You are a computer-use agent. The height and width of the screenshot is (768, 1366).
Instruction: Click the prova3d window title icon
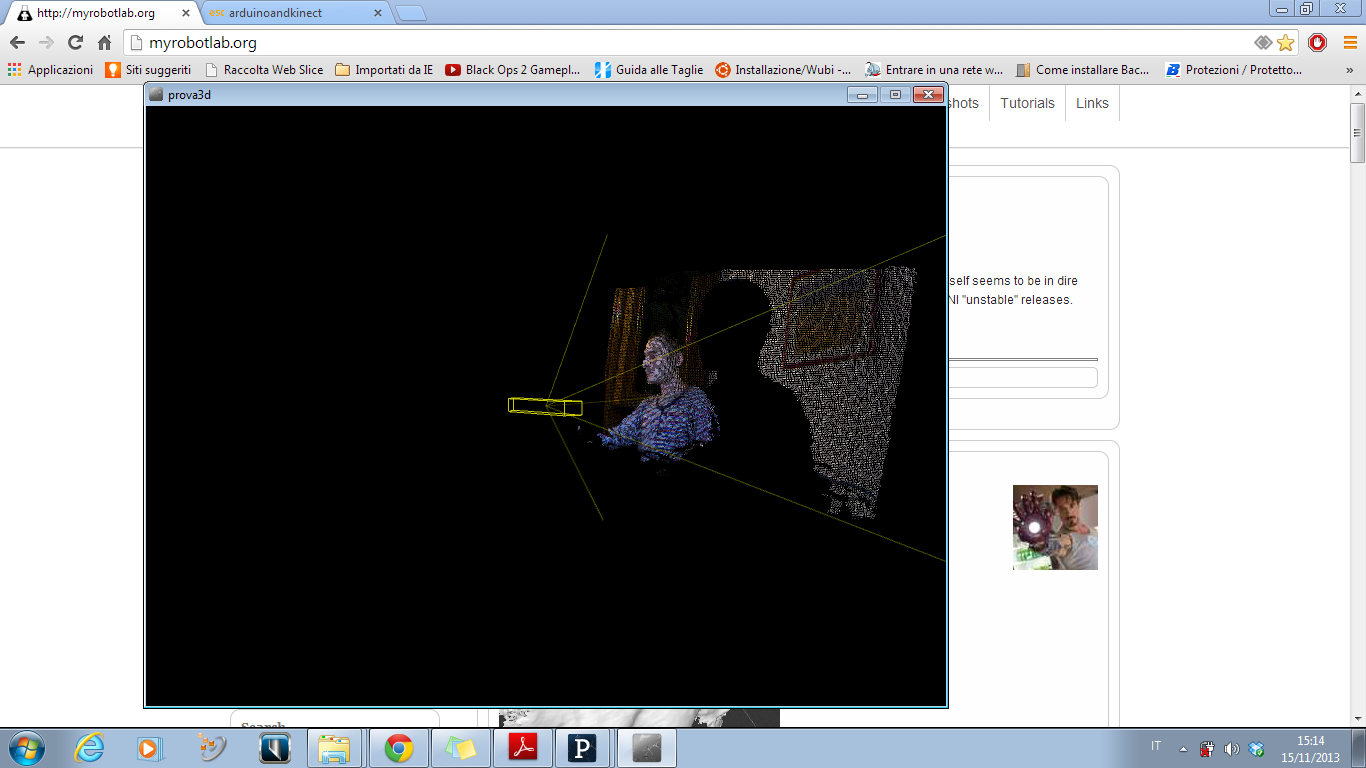[156, 95]
